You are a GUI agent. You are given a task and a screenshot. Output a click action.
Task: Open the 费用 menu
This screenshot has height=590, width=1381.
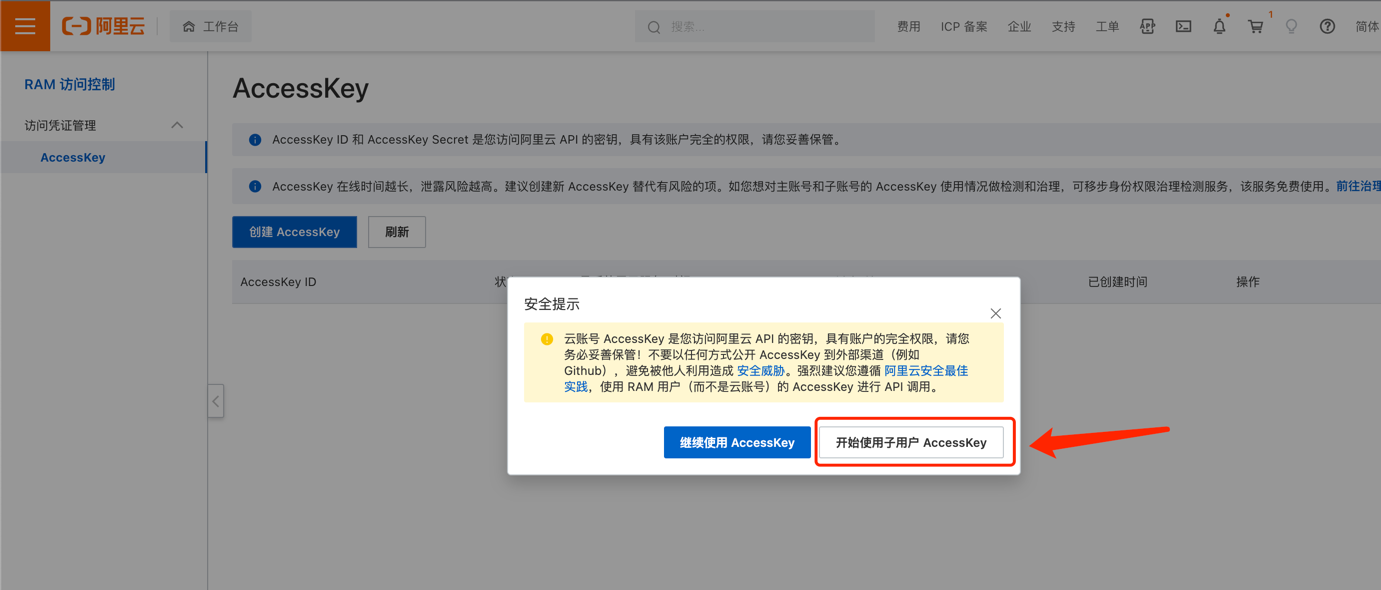pos(908,27)
